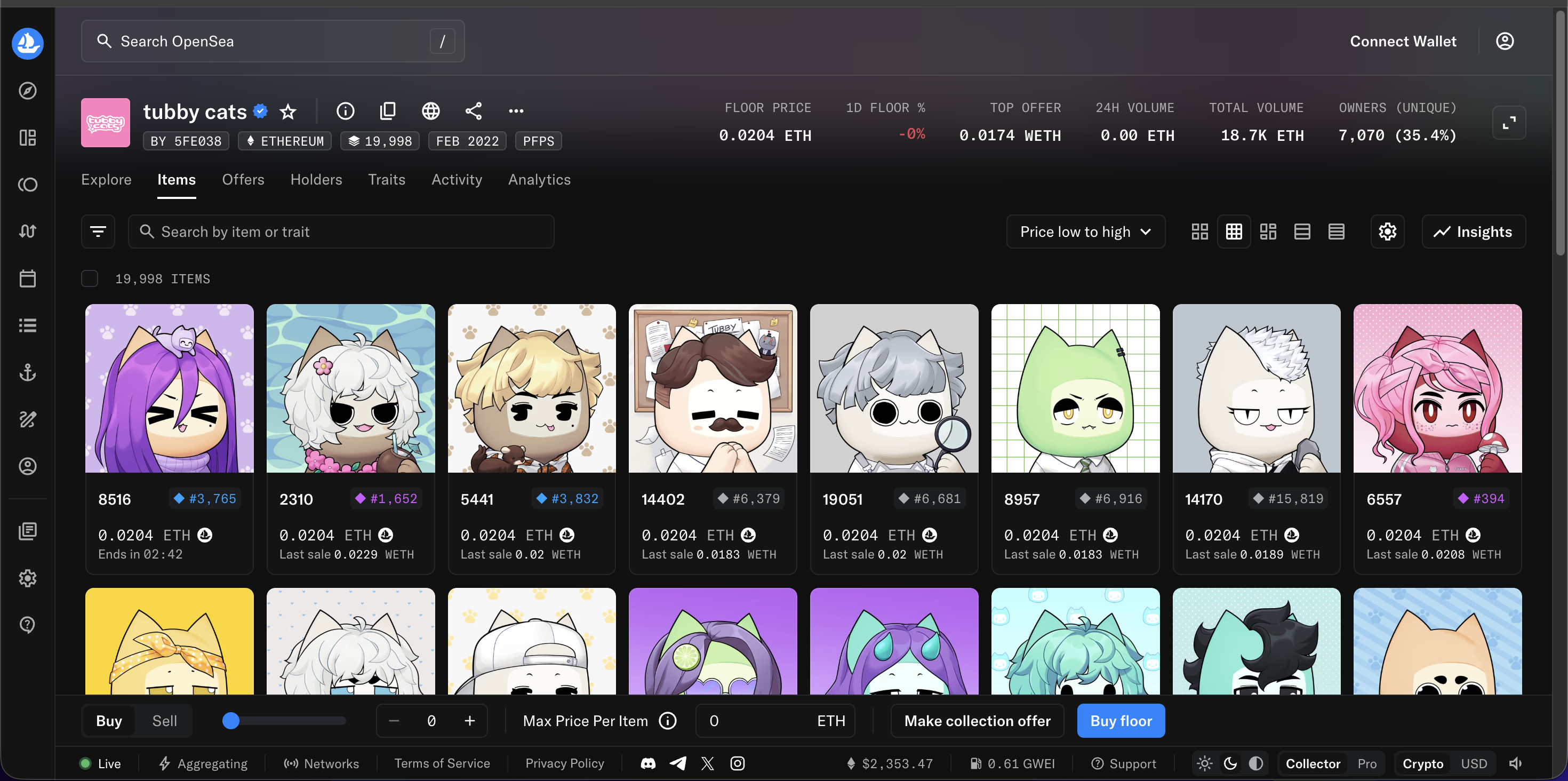This screenshot has height=781, width=1568.
Task: Go to the Traits tab
Action: (x=387, y=180)
